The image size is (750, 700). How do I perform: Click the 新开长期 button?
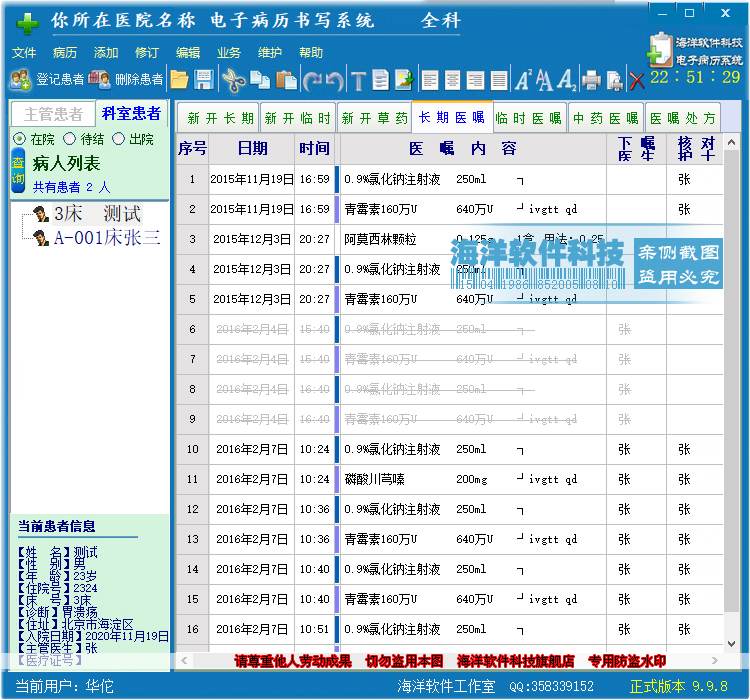coord(218,117)
